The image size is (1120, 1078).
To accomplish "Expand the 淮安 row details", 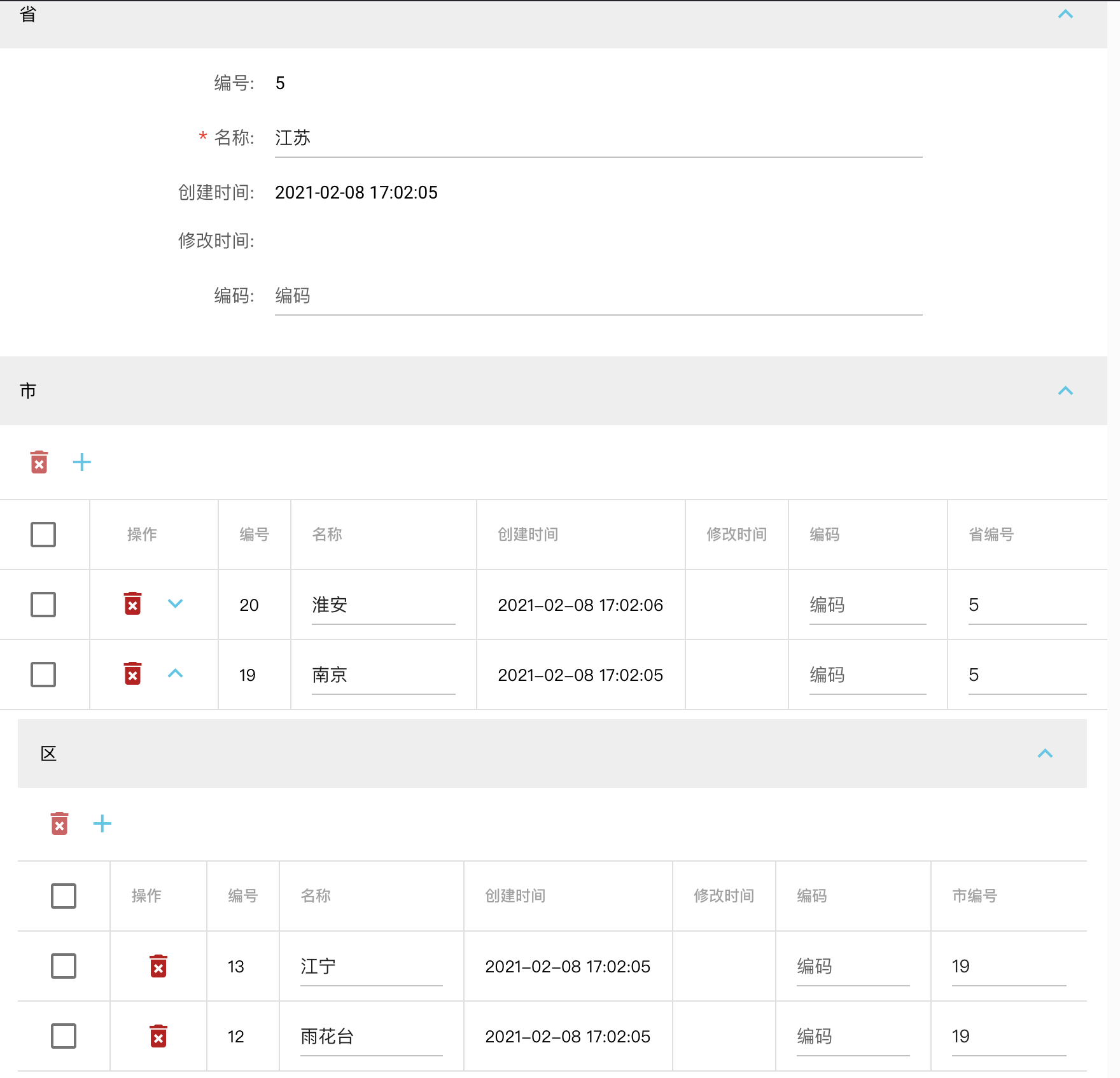I will [175, 604].
